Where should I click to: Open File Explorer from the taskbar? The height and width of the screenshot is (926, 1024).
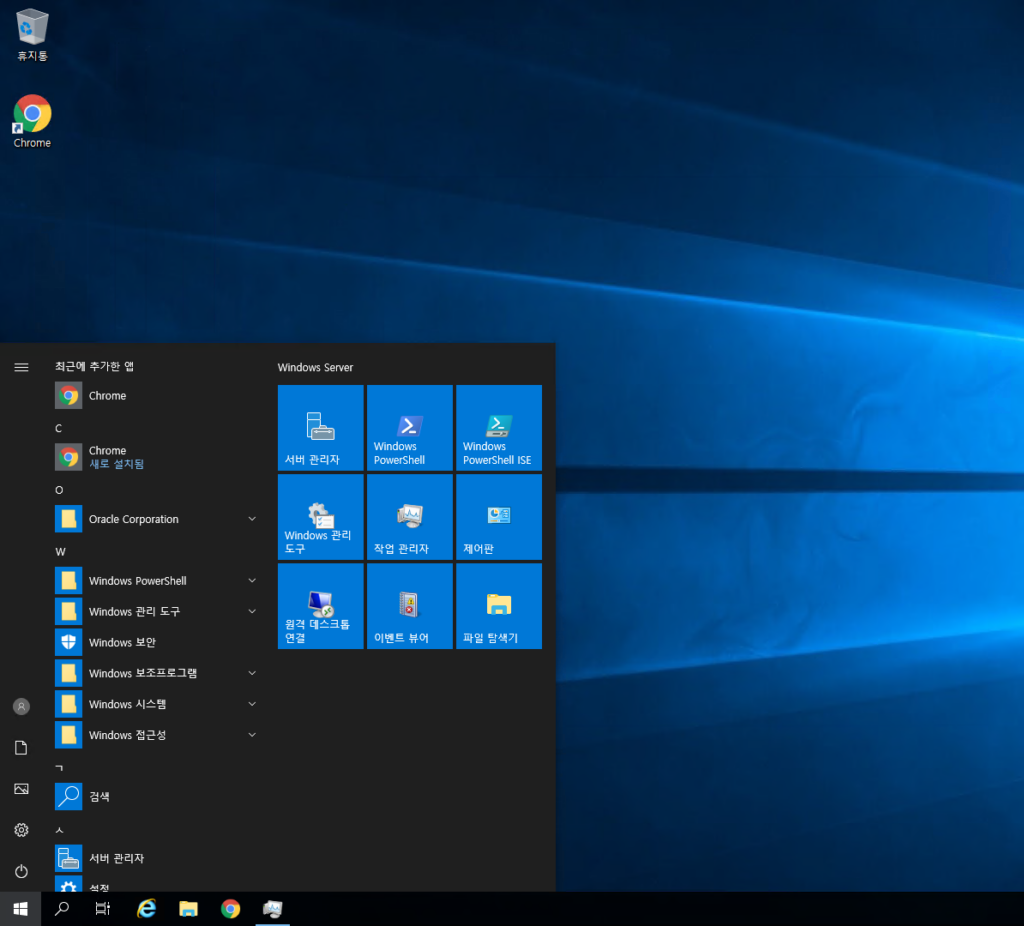click(188, 909)
